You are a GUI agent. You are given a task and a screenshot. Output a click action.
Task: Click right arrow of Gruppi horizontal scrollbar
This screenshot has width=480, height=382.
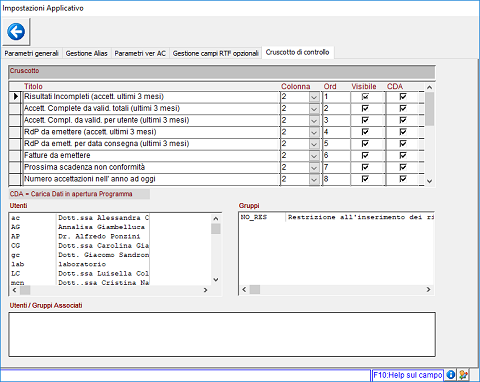[x=428, y=289]
